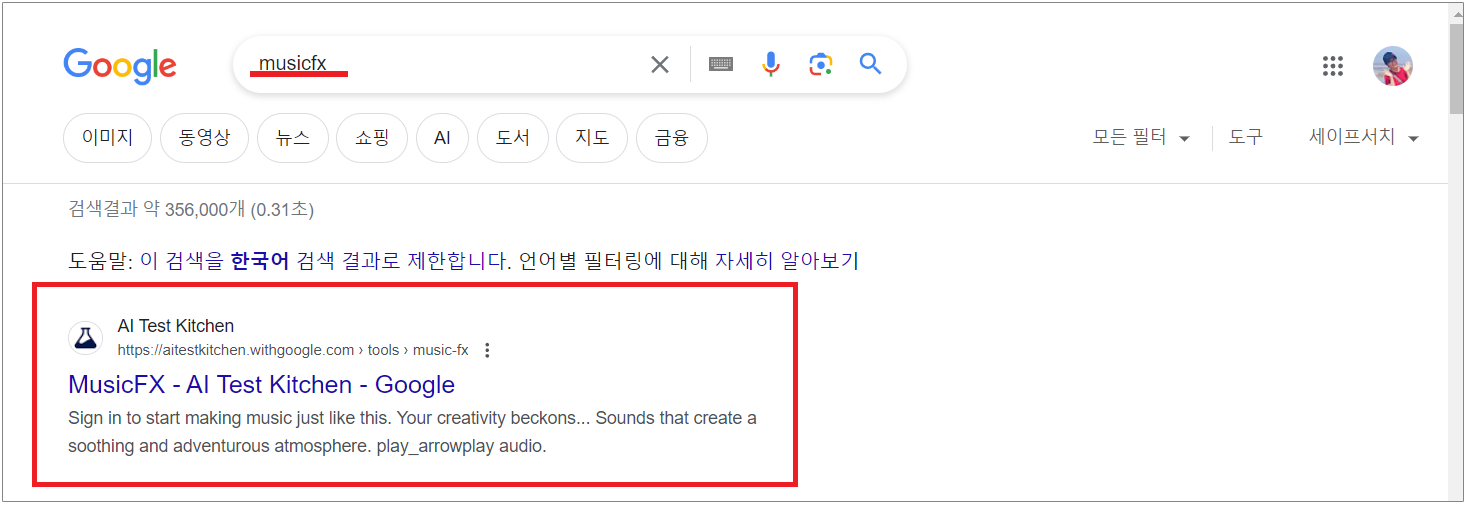Image resolution: width=1473 pixels, height=510 pixels.
Task: Open the Google apps grid
Action: (x=1332, y=66)
